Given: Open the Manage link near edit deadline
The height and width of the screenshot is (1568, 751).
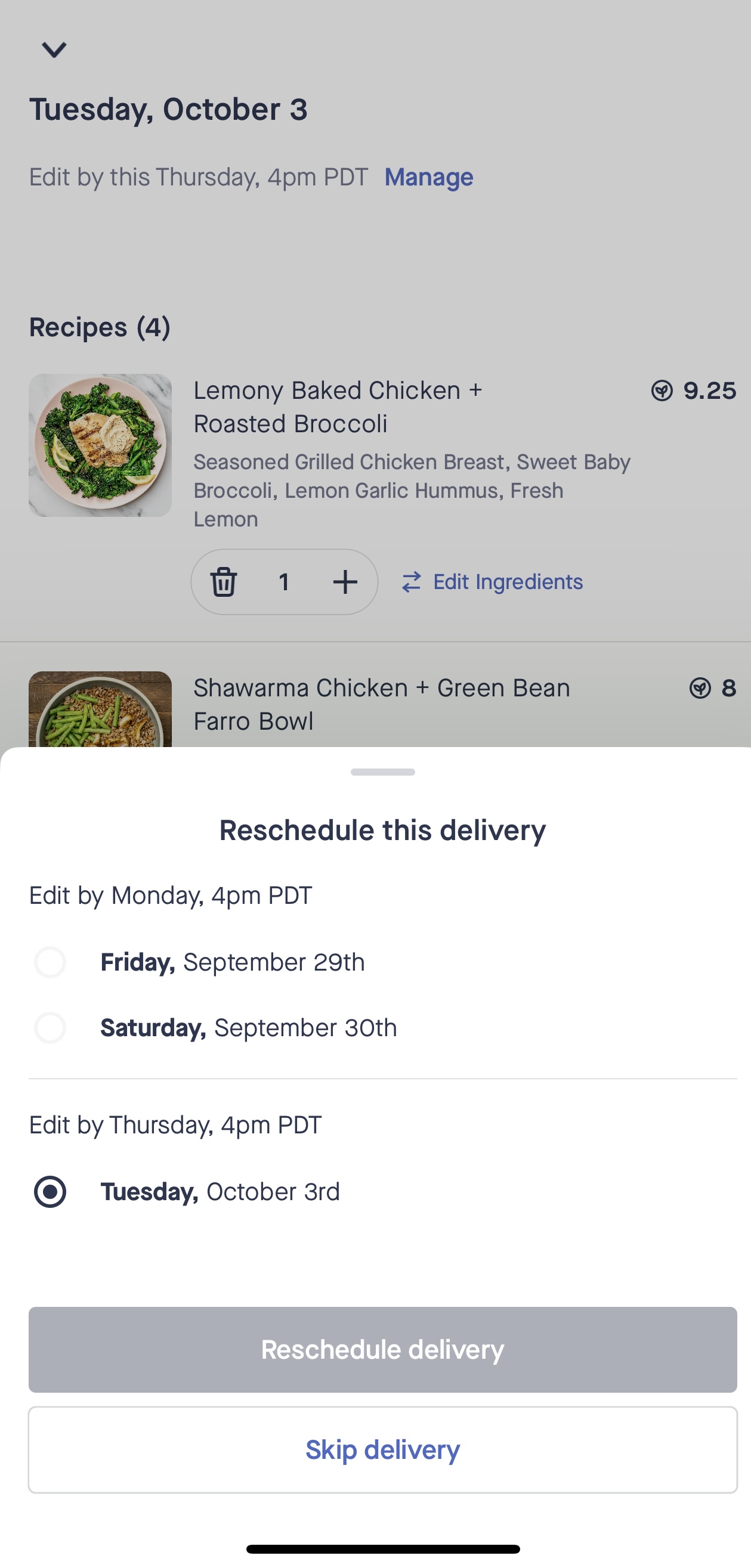Looking at the screenshot, I should pos(429,177).
